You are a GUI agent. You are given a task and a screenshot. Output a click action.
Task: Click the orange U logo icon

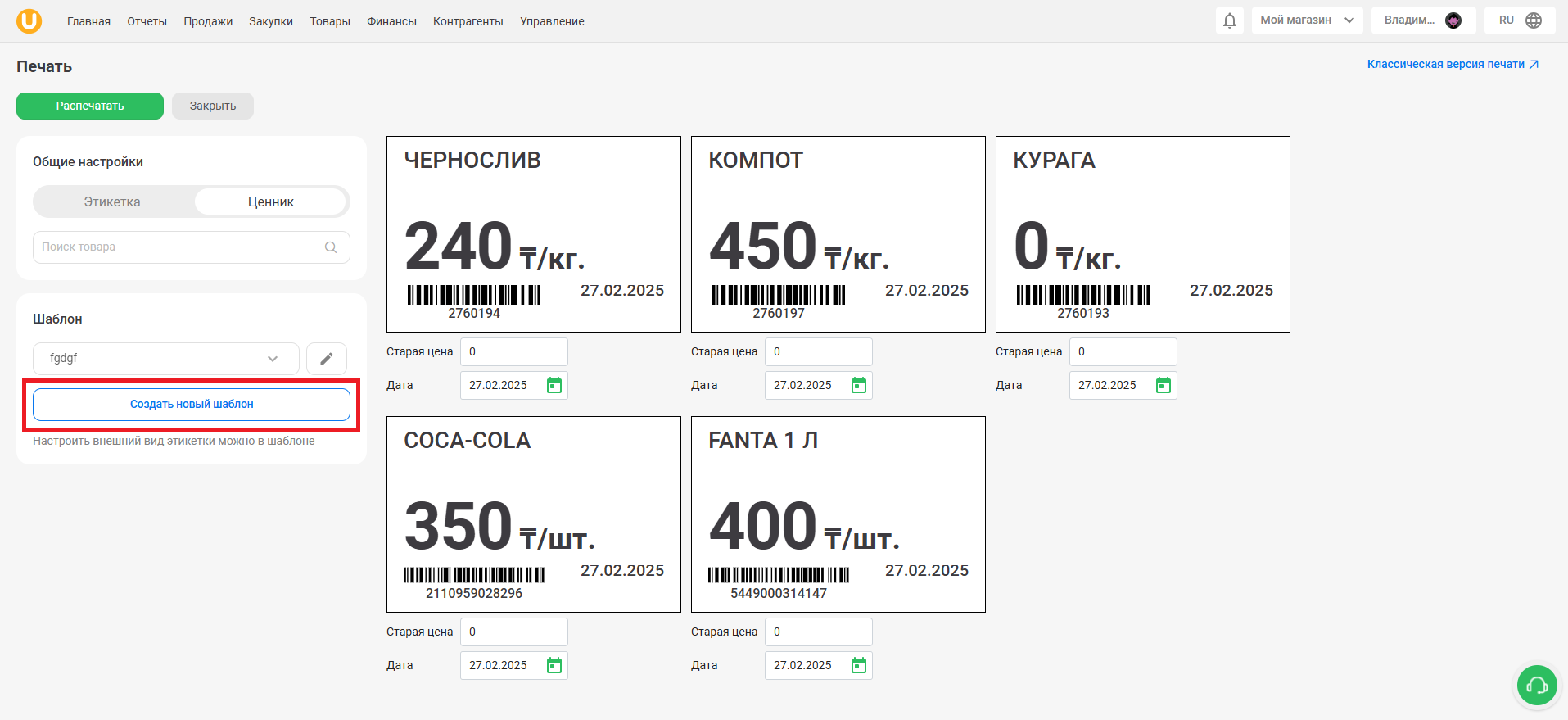[x=29, y=20]
